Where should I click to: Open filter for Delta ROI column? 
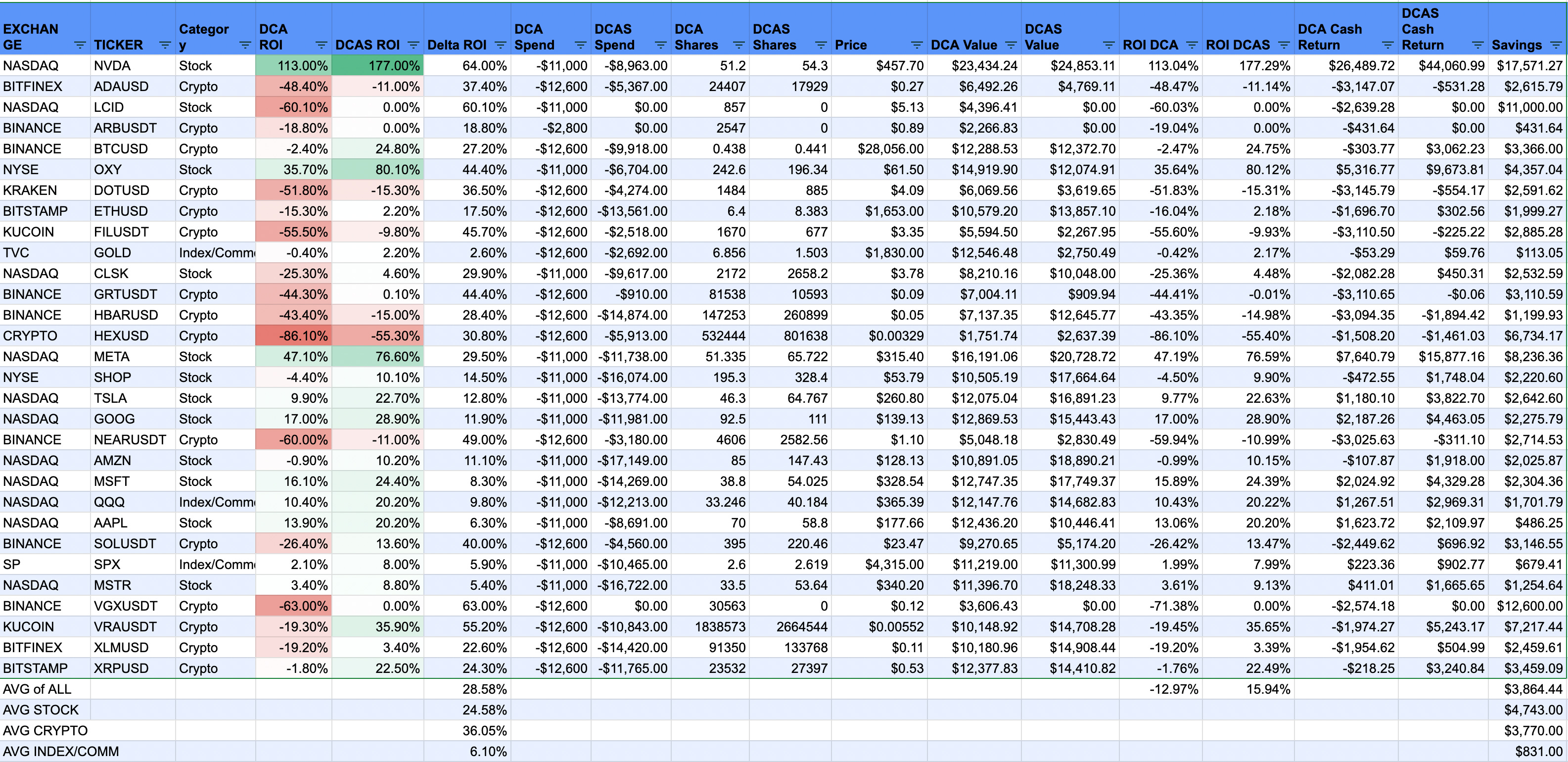(x=501, y=45)
